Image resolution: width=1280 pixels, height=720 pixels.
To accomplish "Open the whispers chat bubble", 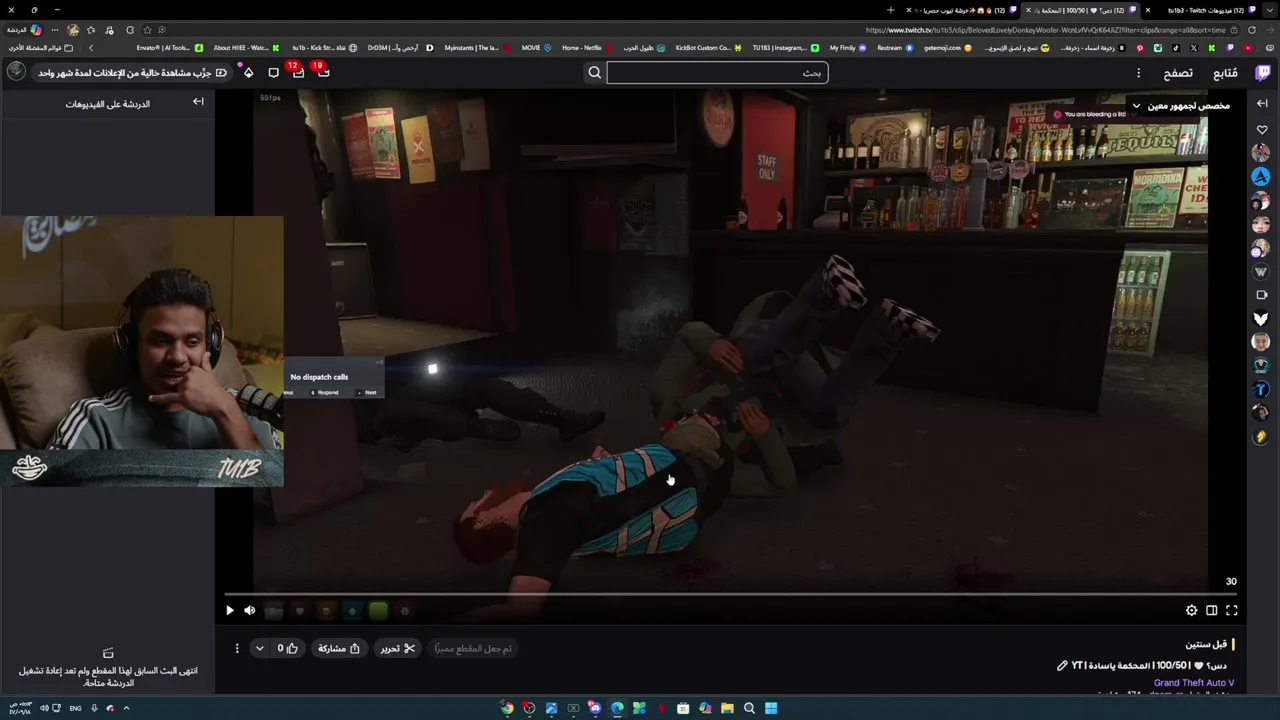I will click(273, 72).
